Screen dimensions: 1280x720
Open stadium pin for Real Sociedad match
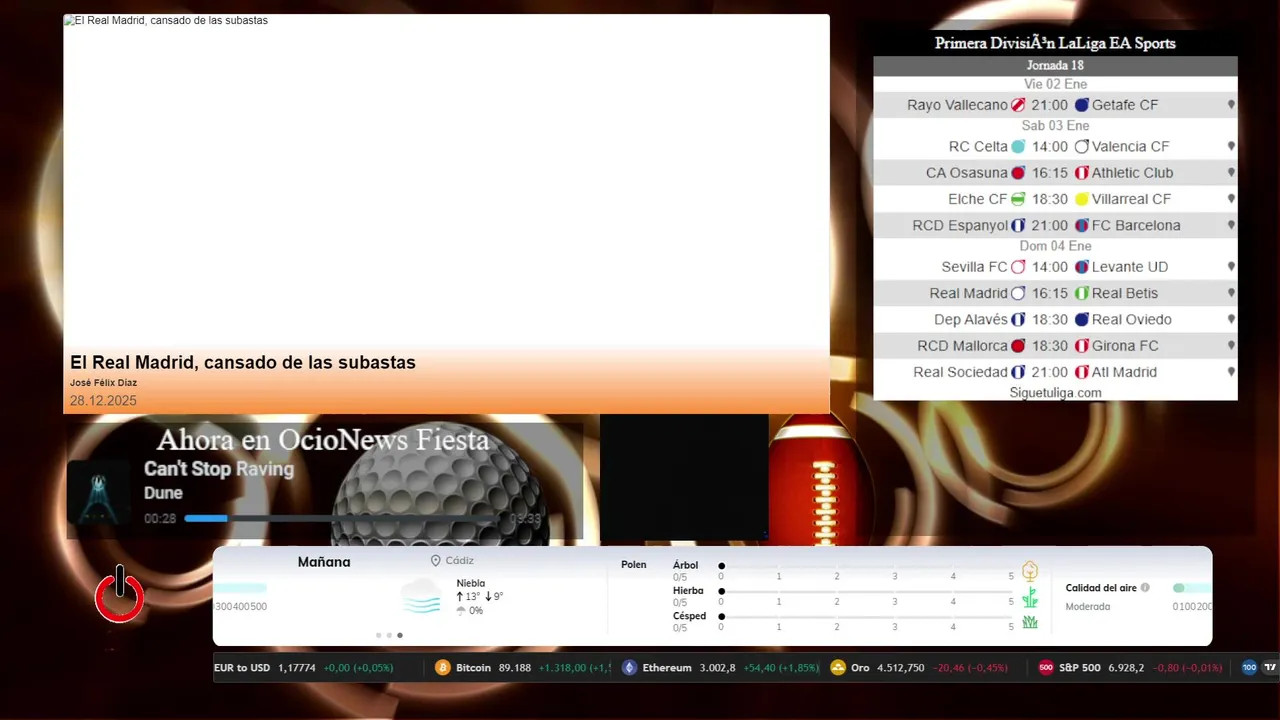(x=1231, y=372)
